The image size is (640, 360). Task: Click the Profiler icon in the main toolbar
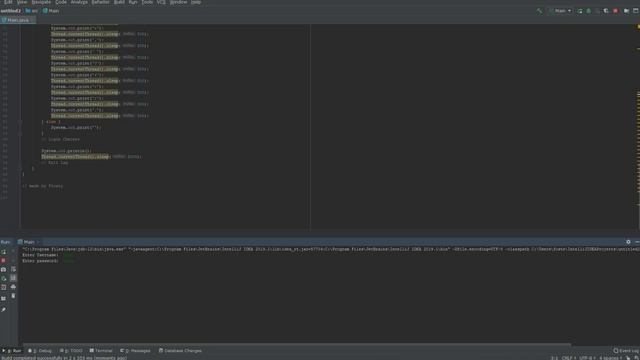click(x=606, y=11)
